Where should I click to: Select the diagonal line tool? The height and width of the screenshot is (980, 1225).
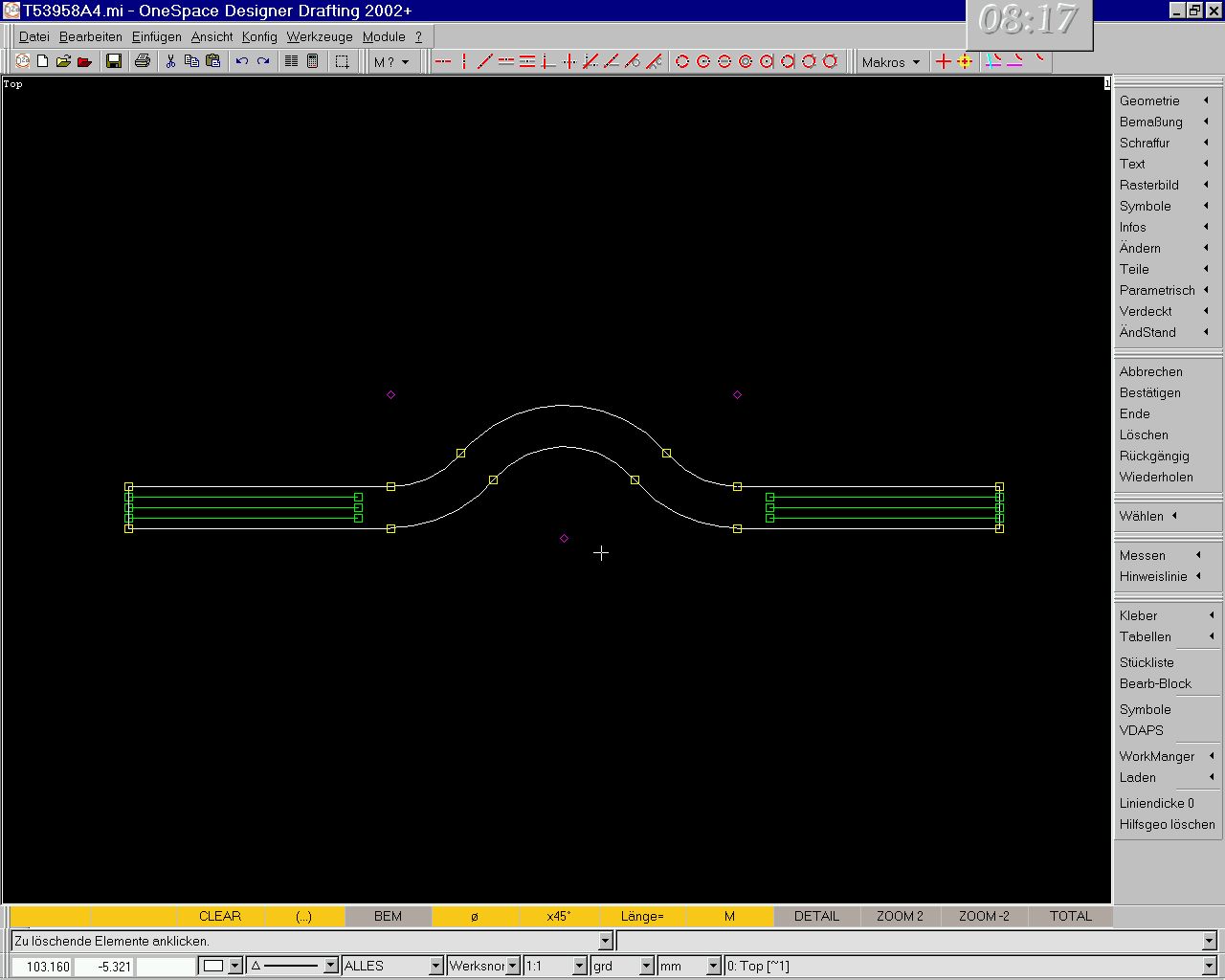click(x=485, y=61)
